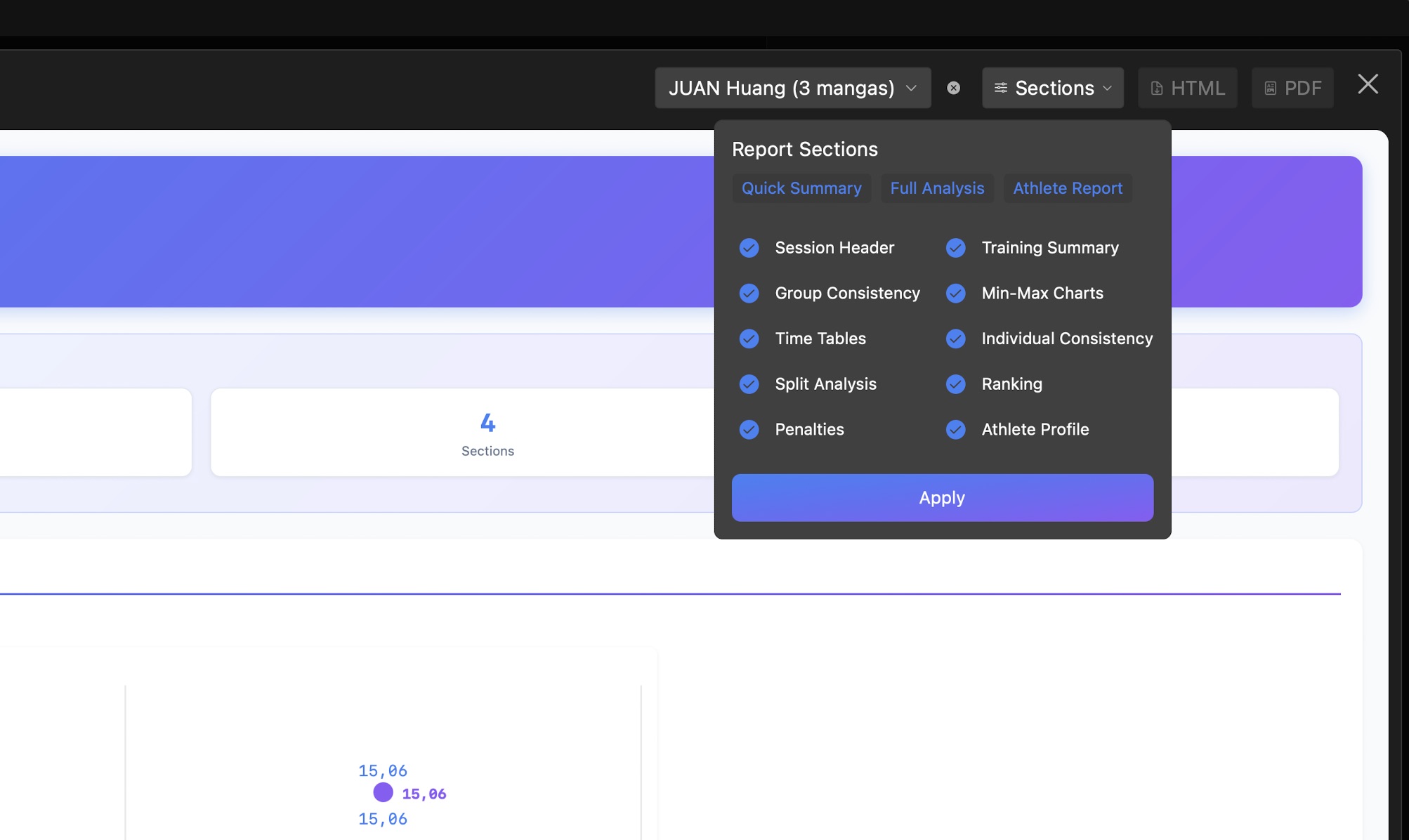Uncheck the Session Header section

coord(749,248)
